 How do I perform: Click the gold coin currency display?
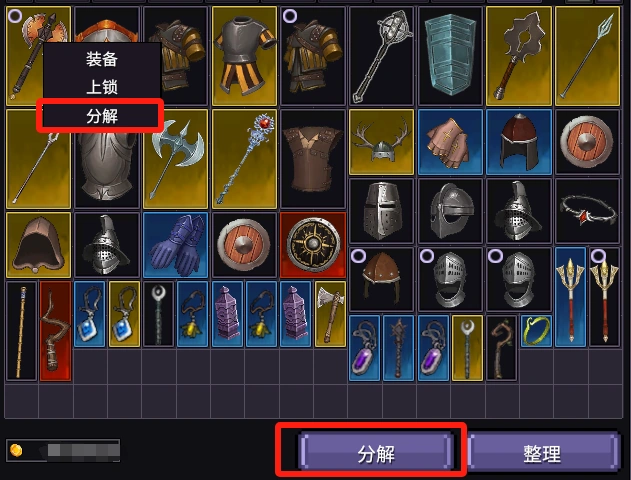pos(63,450)
